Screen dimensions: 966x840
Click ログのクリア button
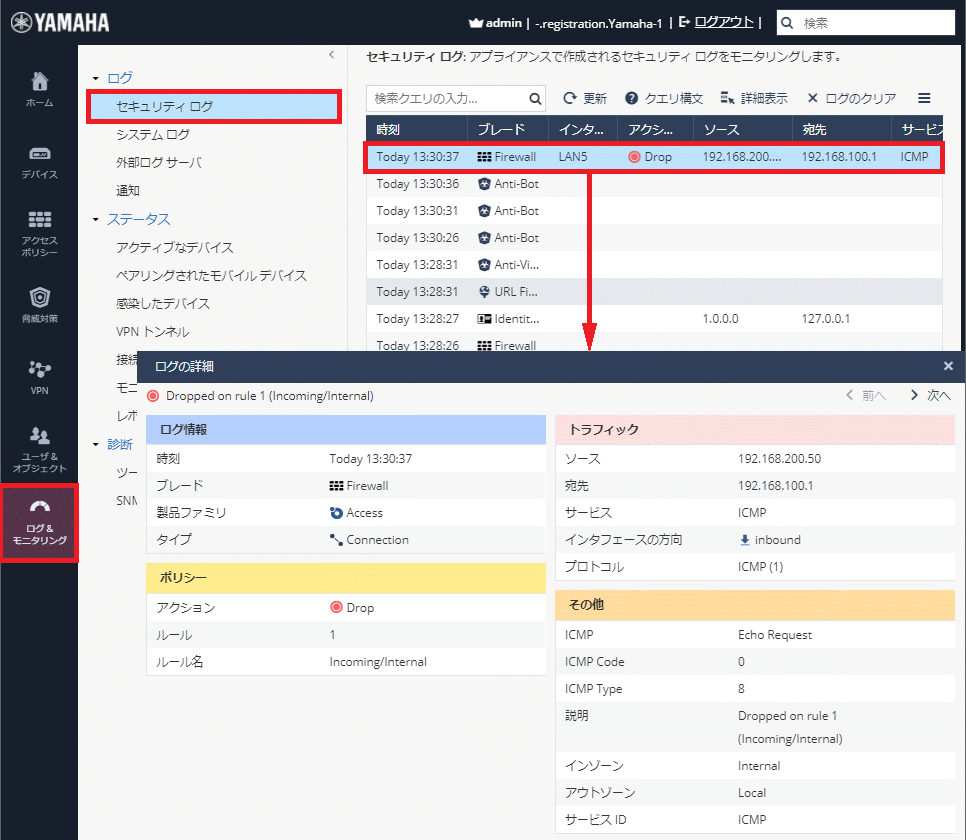(x=851, y=99)
